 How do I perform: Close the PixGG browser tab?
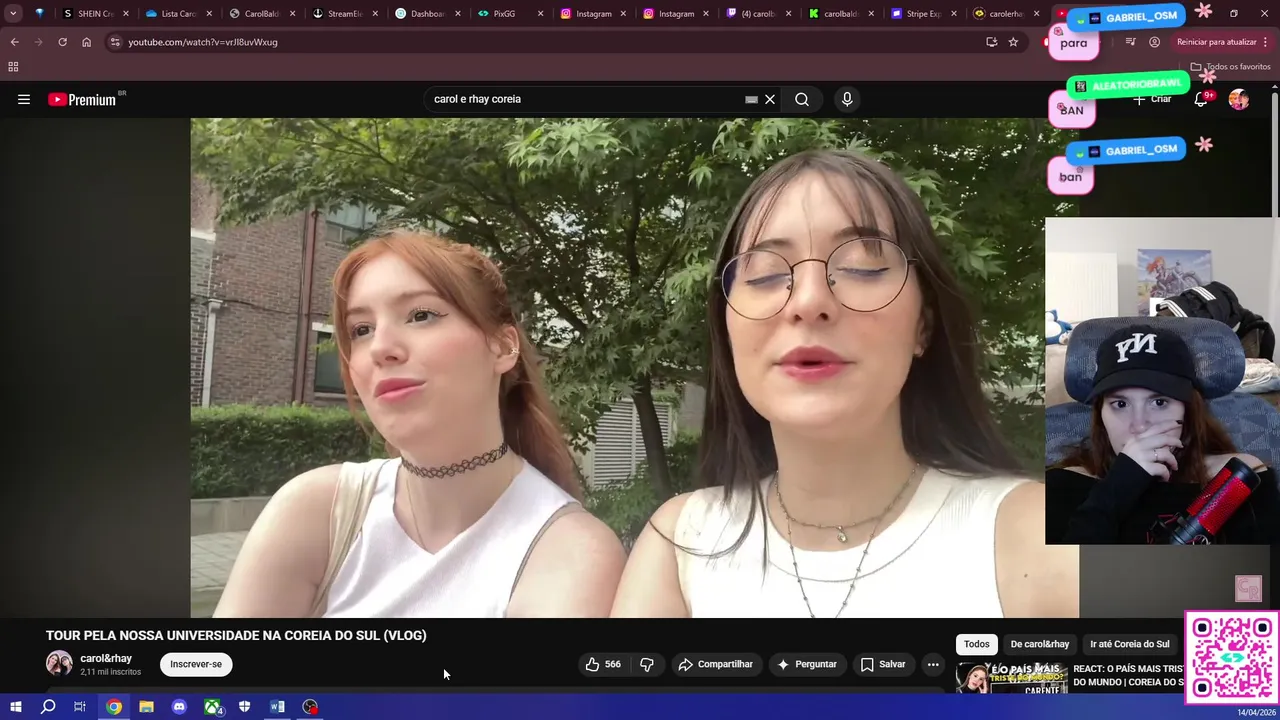pyautogui.click(x=541, y=14)
